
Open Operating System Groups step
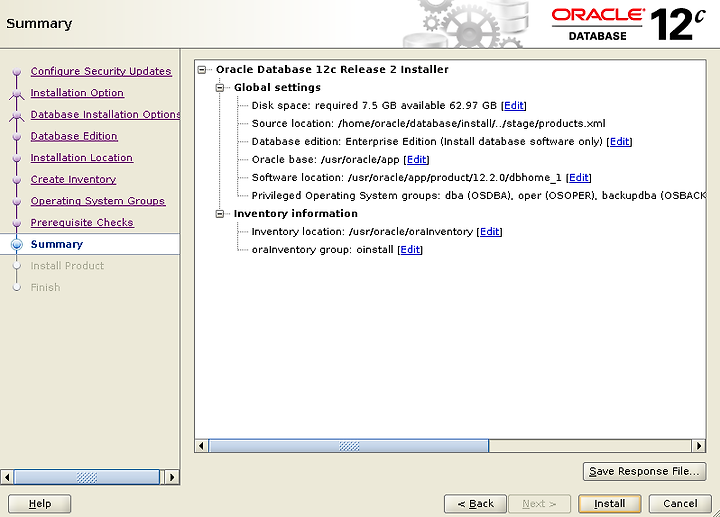pos(98,201)
